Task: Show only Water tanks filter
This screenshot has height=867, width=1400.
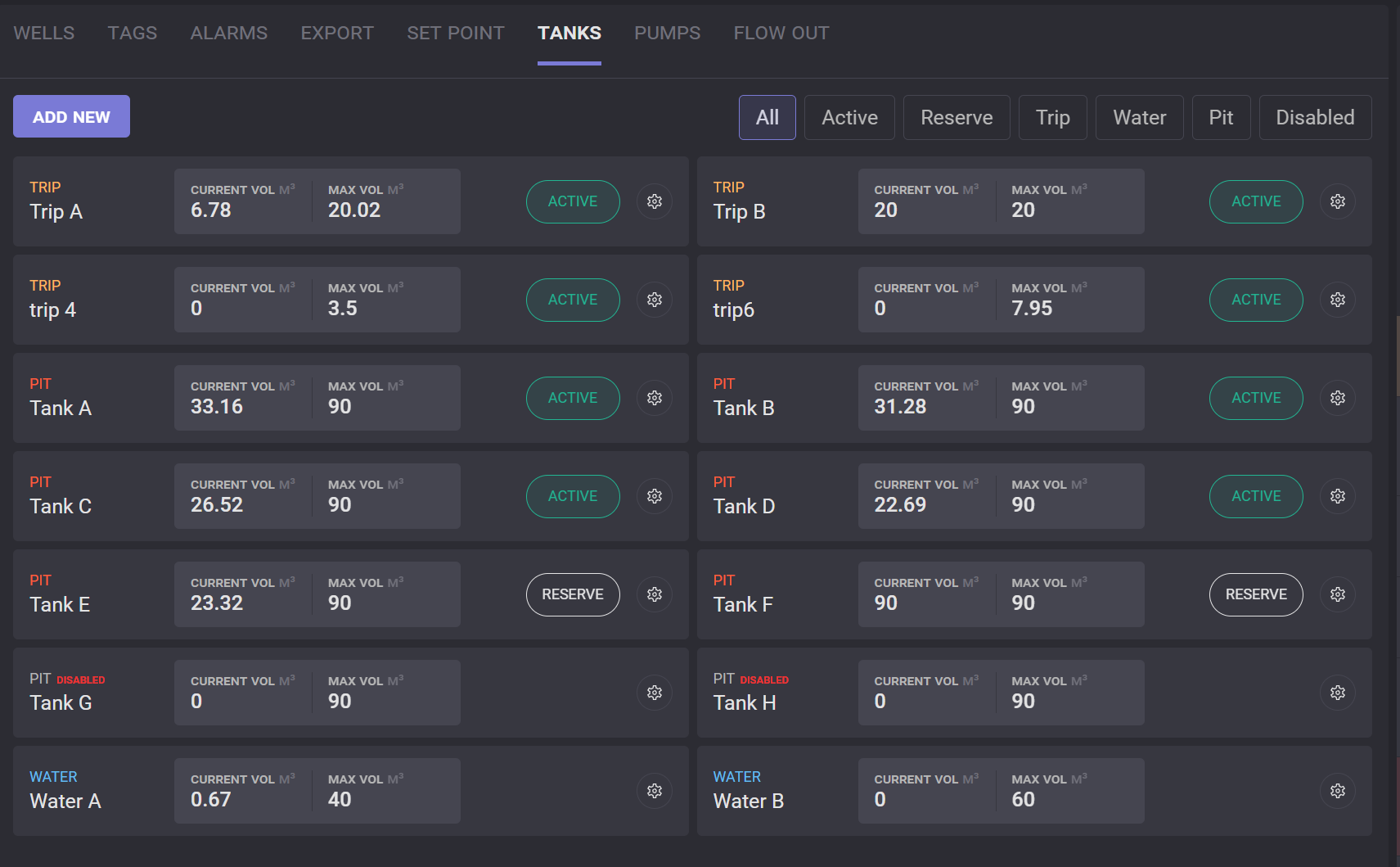Action: pyautogui.click(x=1139, y=118)
